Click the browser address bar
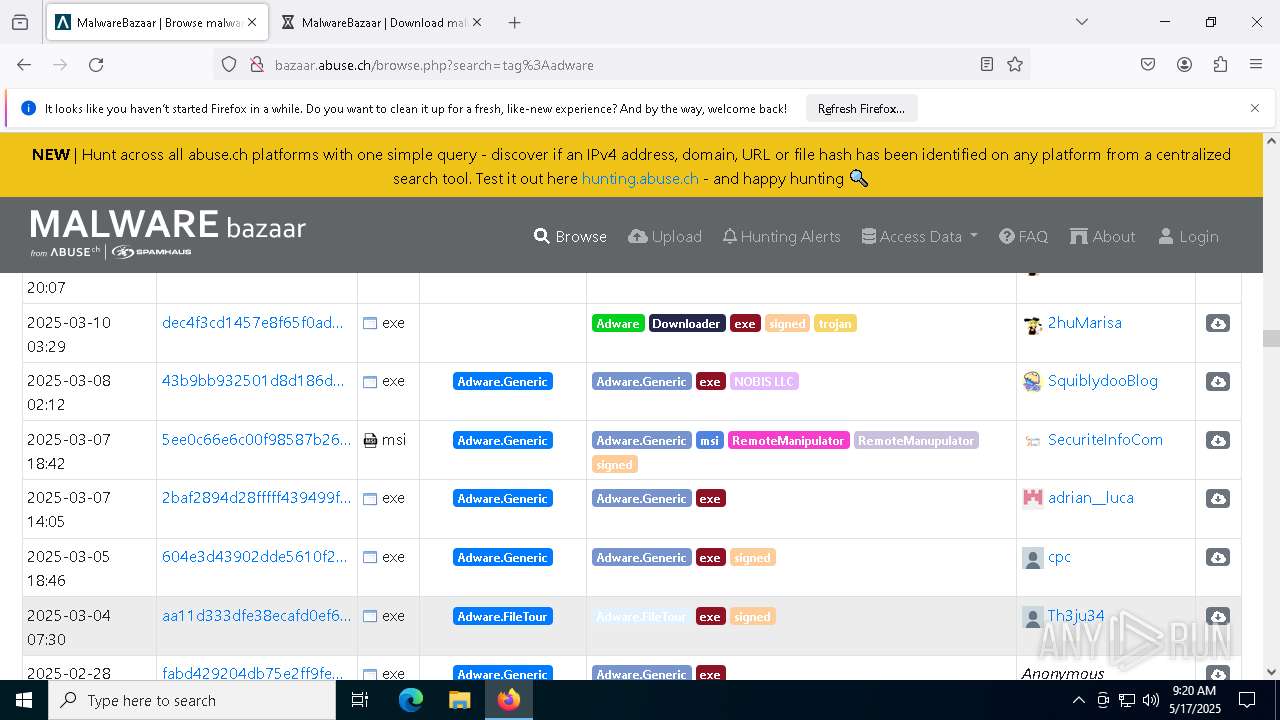This screenshot has width=1280, height=720. coord(620,65)
